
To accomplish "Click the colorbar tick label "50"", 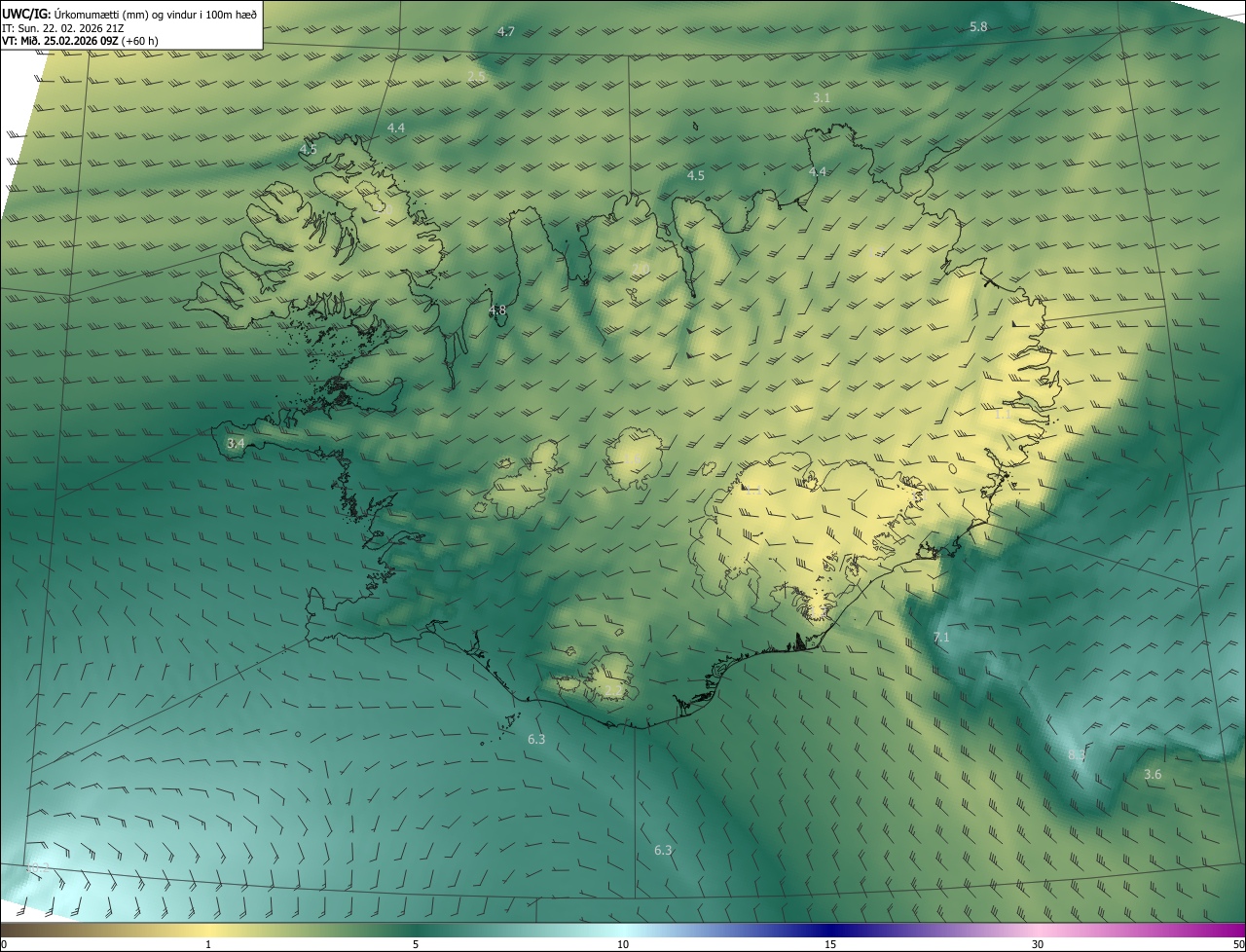I will [x=1238, y=945].
